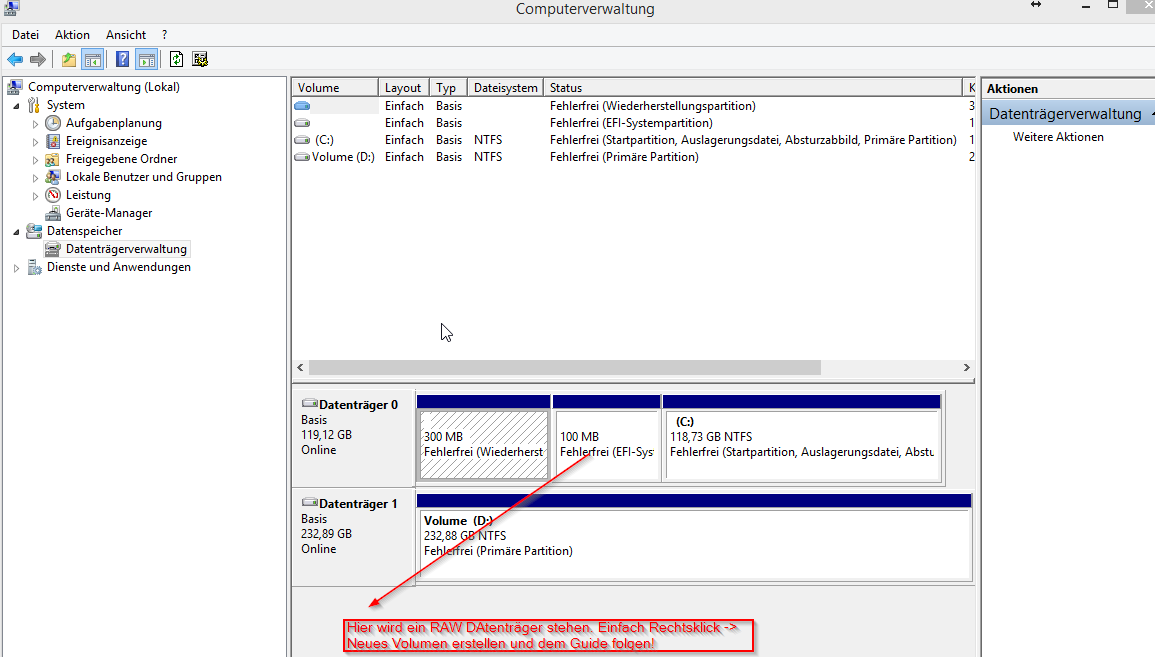Screen dimensions: 1155x657
Task: Click the System tools icon in tree
Action: click(x=34, y=105)
